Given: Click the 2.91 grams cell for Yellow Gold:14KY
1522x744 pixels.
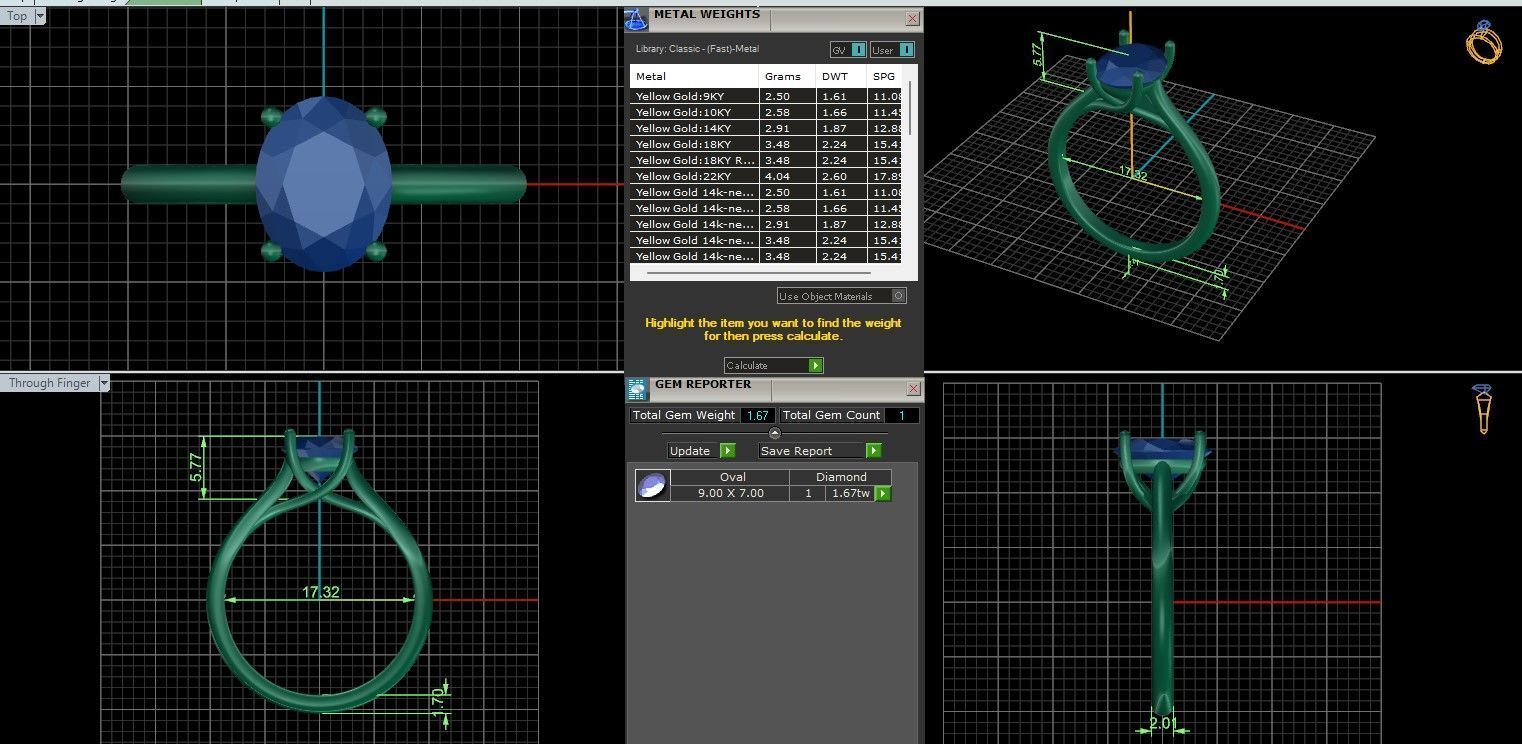Looking at the screenshot, I should click(x=788, y=128).
